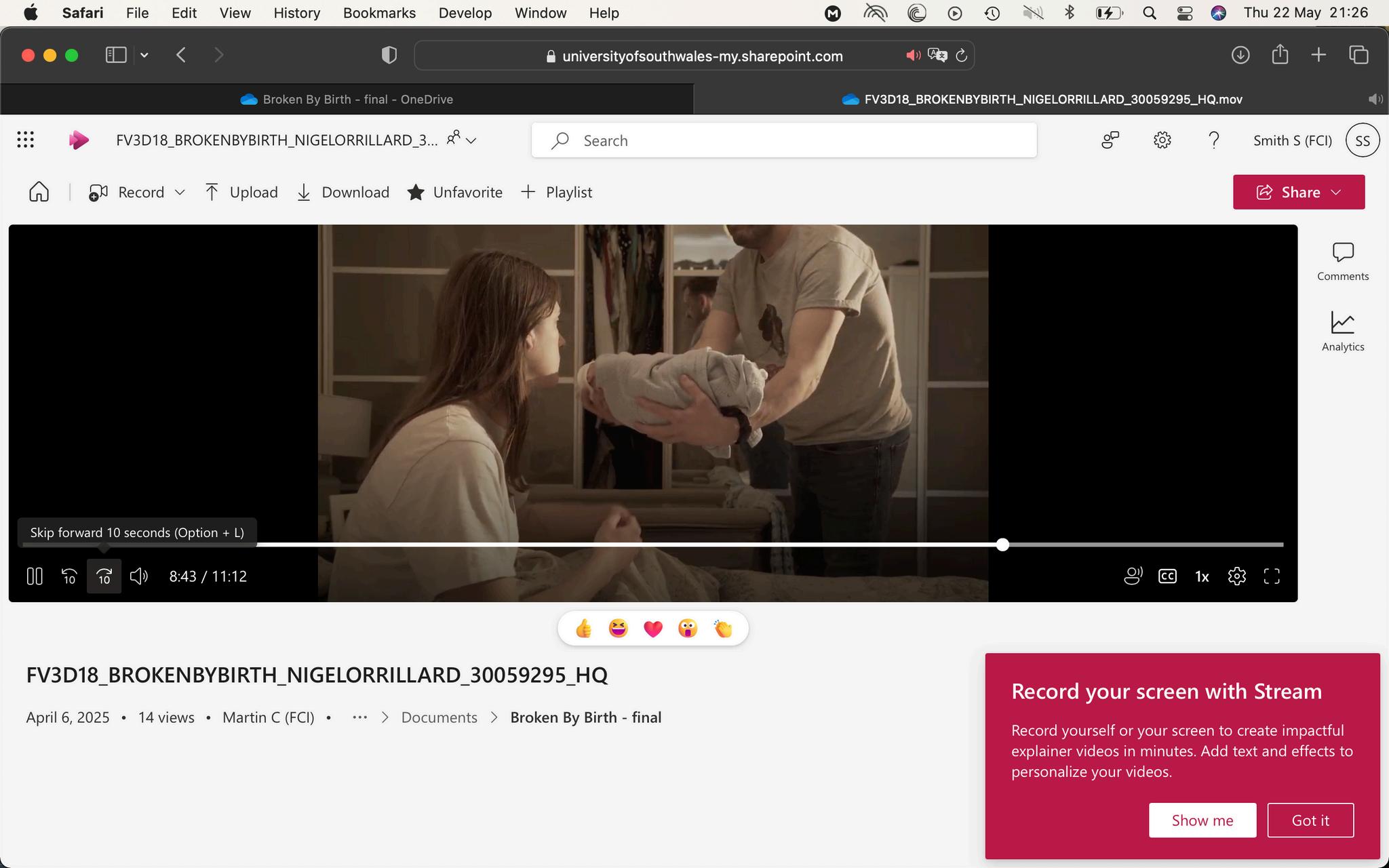This screenshot has height=868, width=1389.
Task: Dismiss the banner with Got it
Action: click(1310, 820)
